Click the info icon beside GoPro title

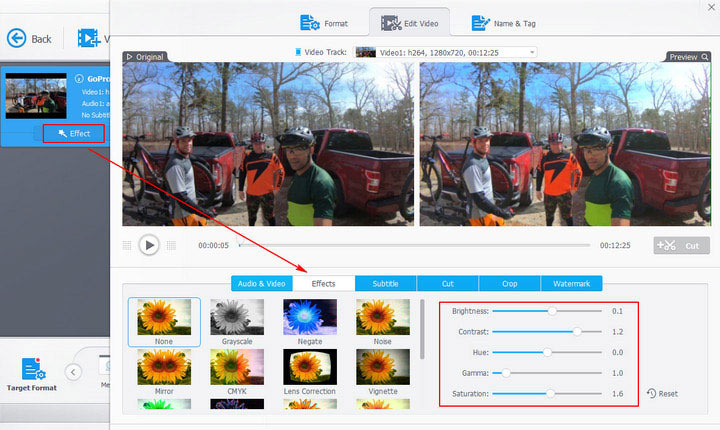pos(79,79)
